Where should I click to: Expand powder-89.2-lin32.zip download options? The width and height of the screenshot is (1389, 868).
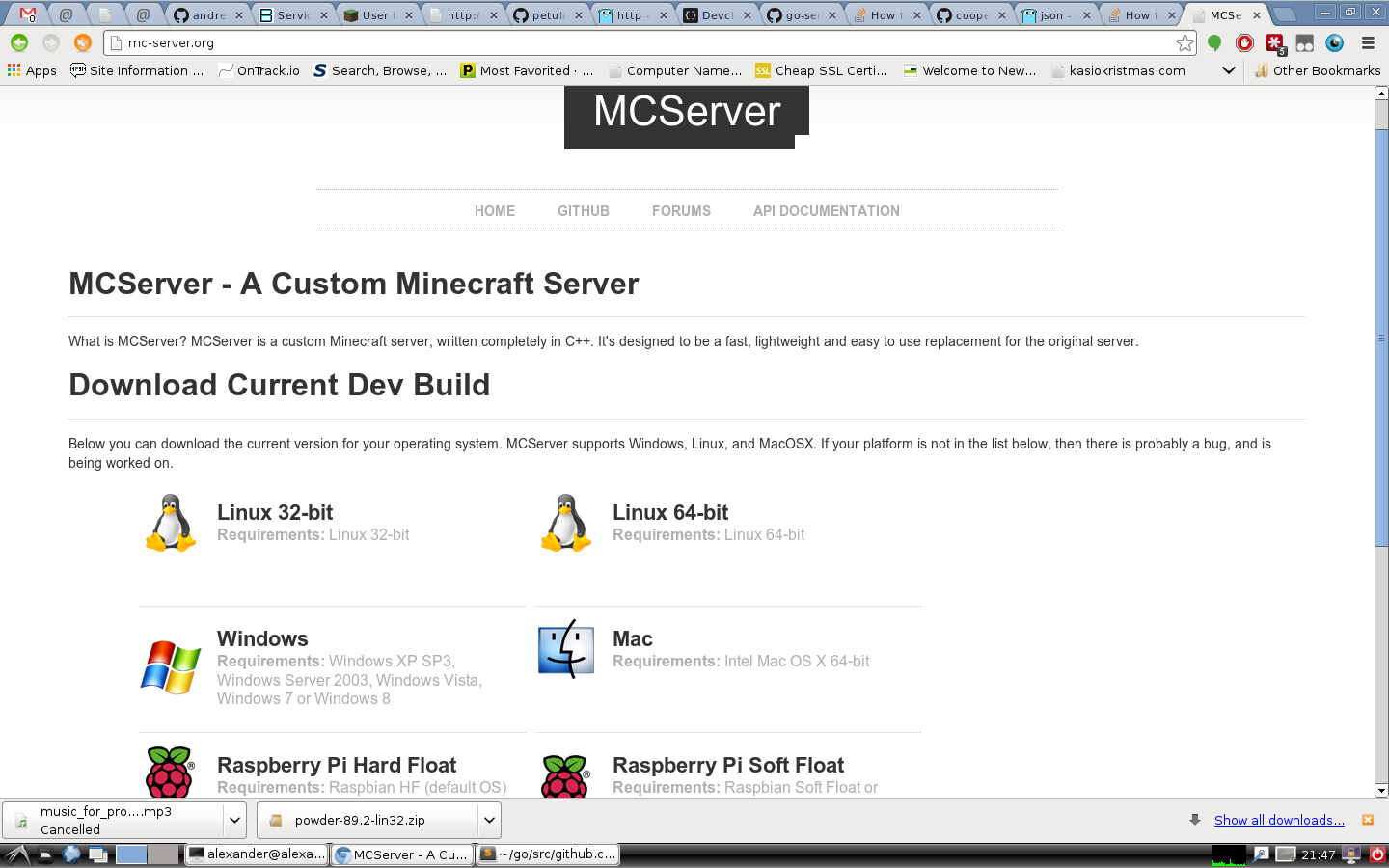(x=489, y=821)
